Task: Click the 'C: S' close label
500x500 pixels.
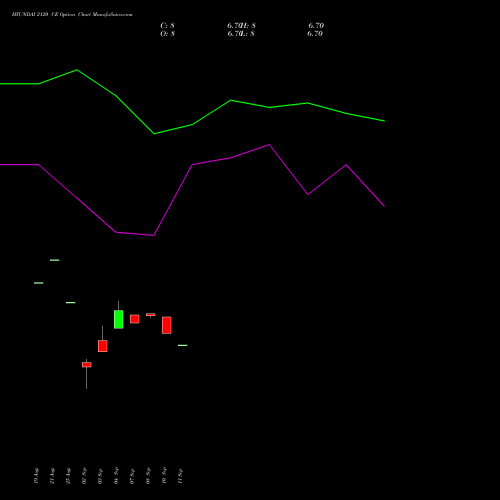Action: (167, 26)
